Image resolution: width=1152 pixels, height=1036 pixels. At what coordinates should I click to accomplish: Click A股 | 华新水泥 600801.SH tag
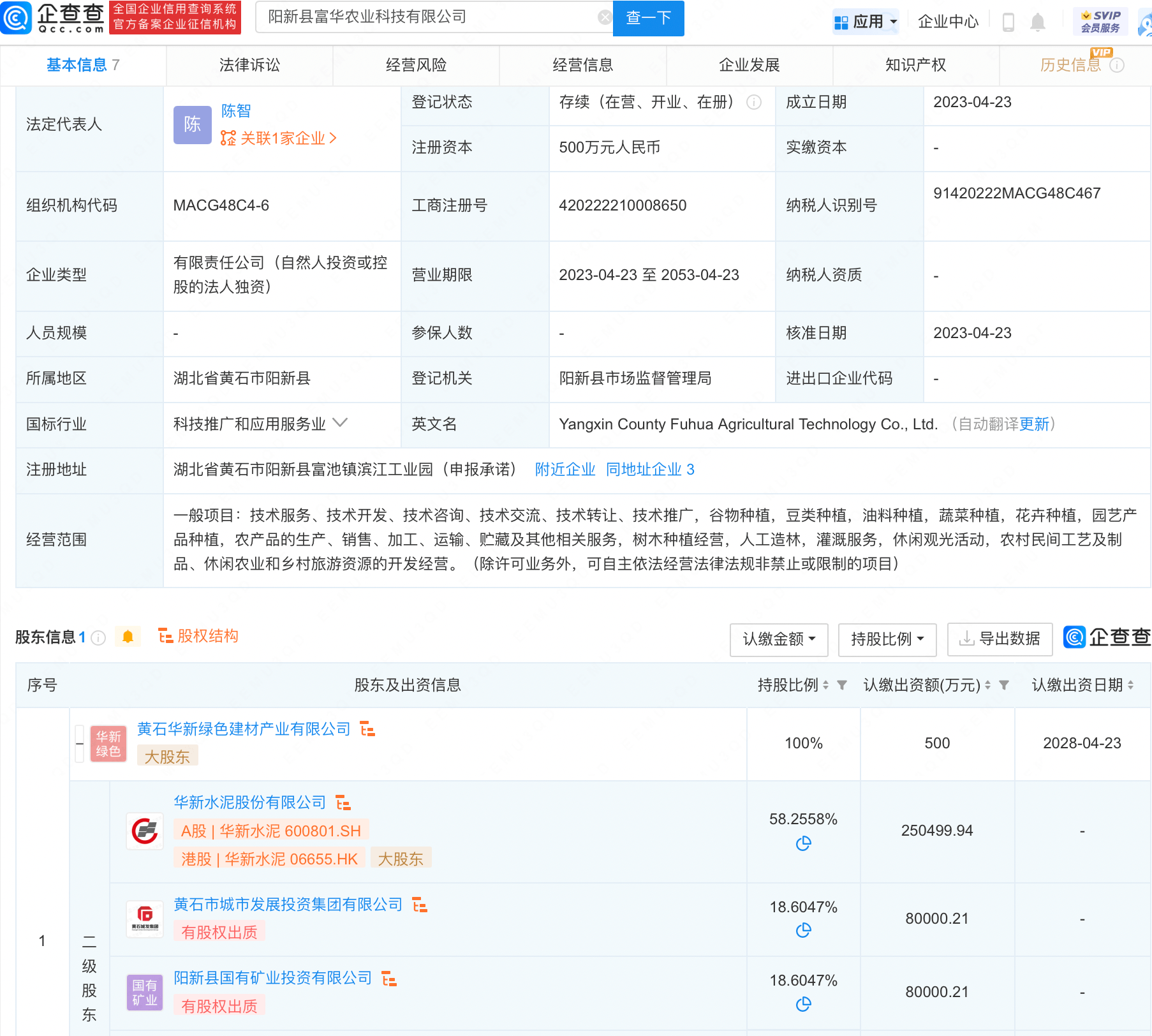[271, 831]
